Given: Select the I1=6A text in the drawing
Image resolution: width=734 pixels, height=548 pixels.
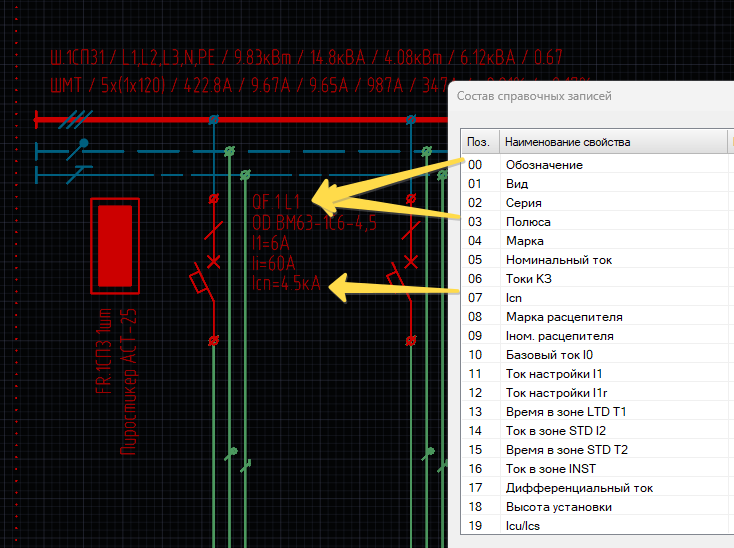Looking at the screenshot, I should pyautogui.click(x=271, y=243).
